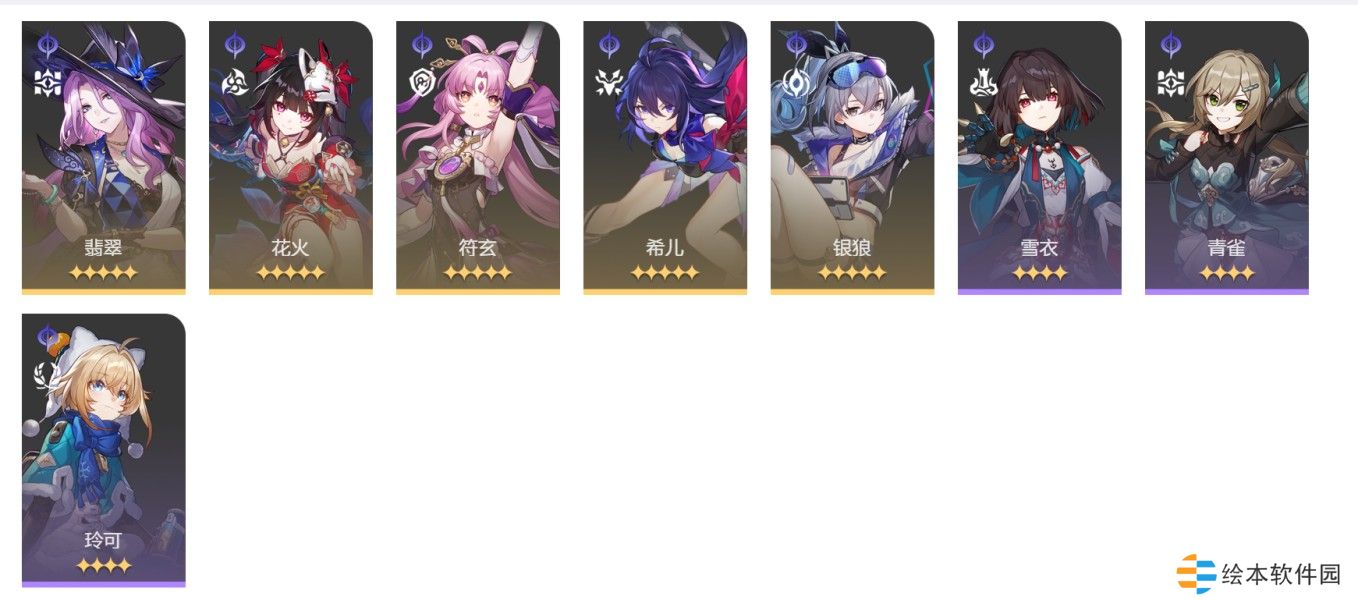Viewport: 1358px width, 600px height.
Task: Click the Preservation path icon on 符玄 card
Action: tap(422, 81)
